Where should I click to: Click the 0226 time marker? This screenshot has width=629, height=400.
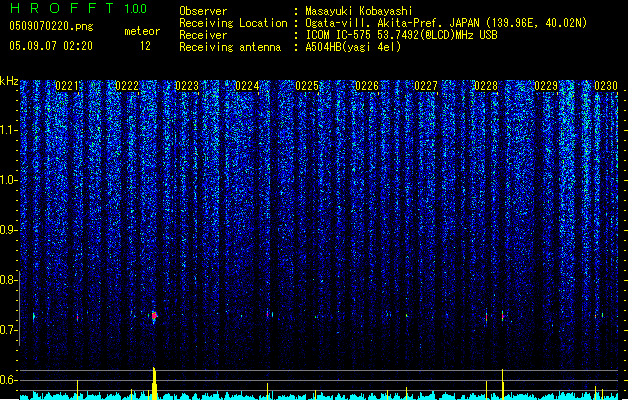point(367,86)
